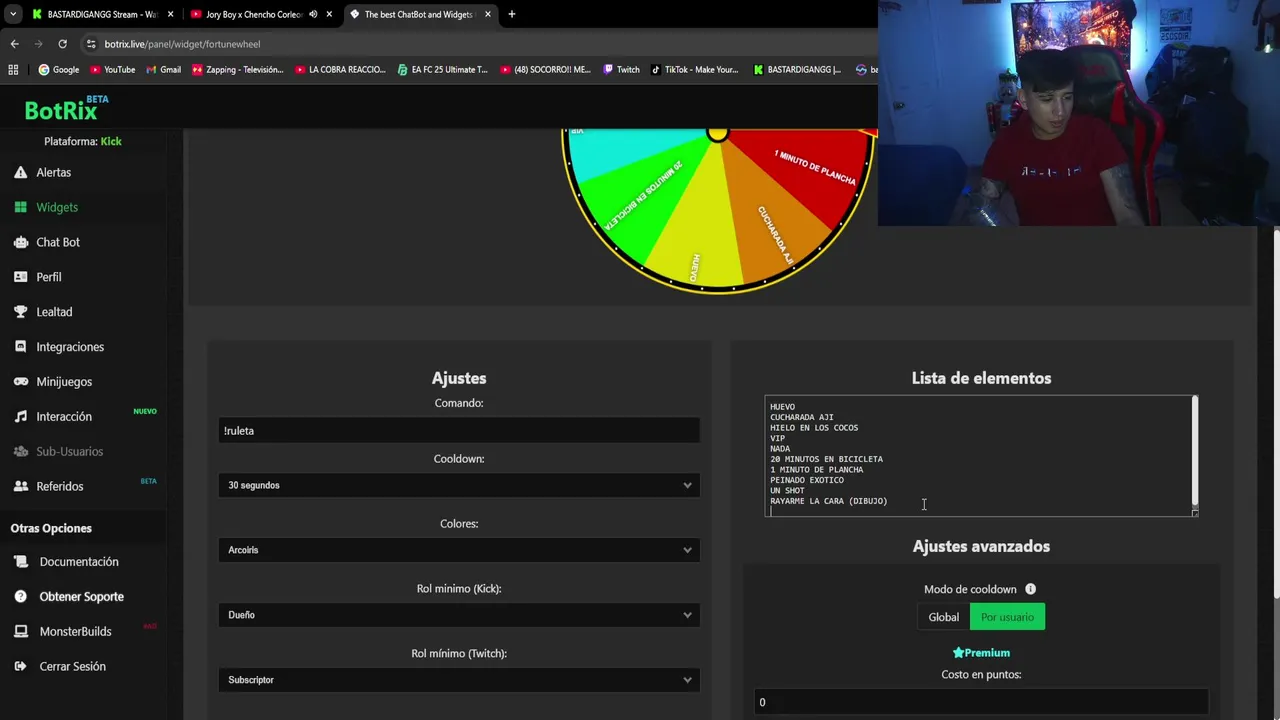Click the Lealtad trophy icon
This screenshot has width=1280, height=720.
(x=20, y=312)
